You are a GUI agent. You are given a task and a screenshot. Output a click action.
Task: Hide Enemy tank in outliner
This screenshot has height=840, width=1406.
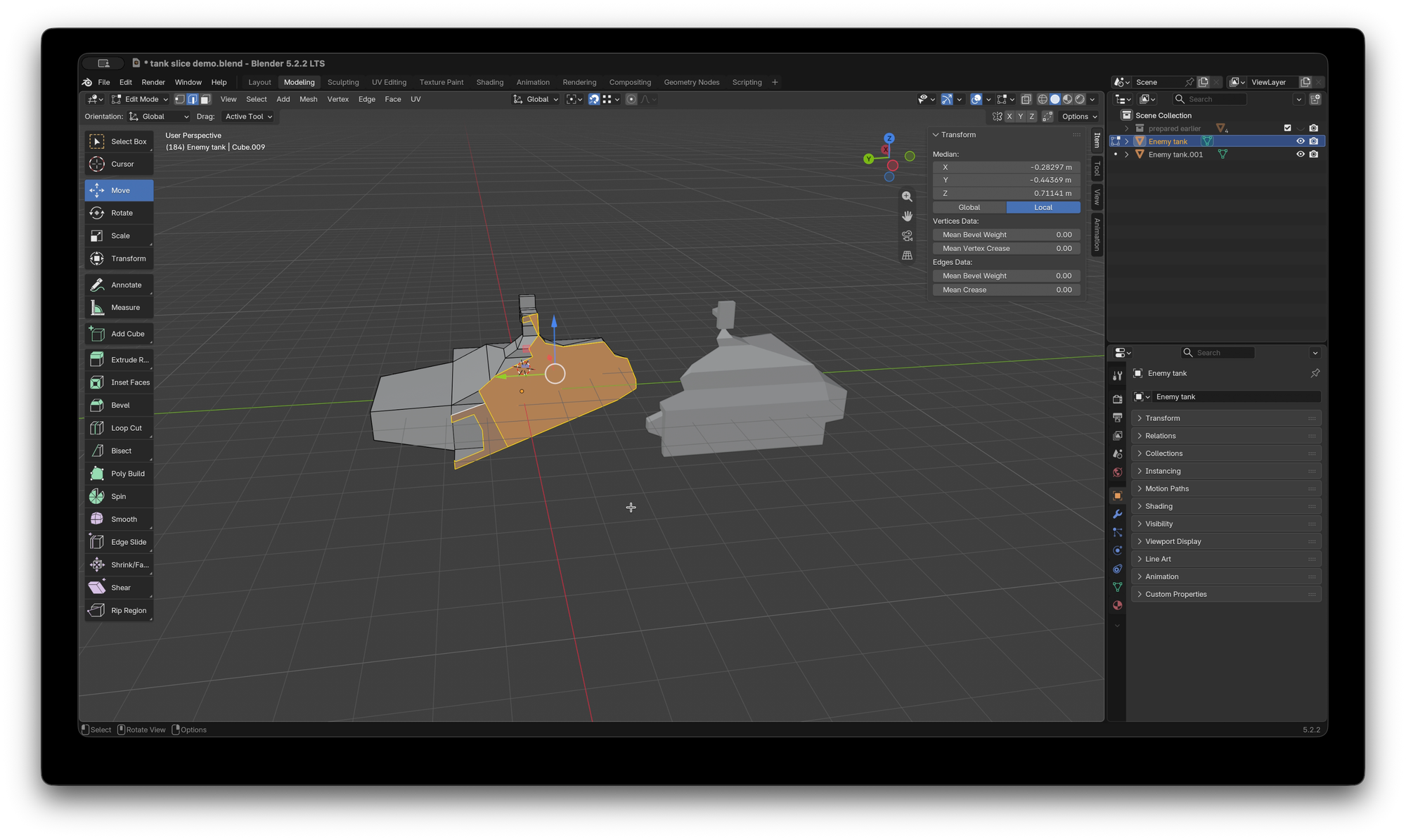click(1300, 141)
